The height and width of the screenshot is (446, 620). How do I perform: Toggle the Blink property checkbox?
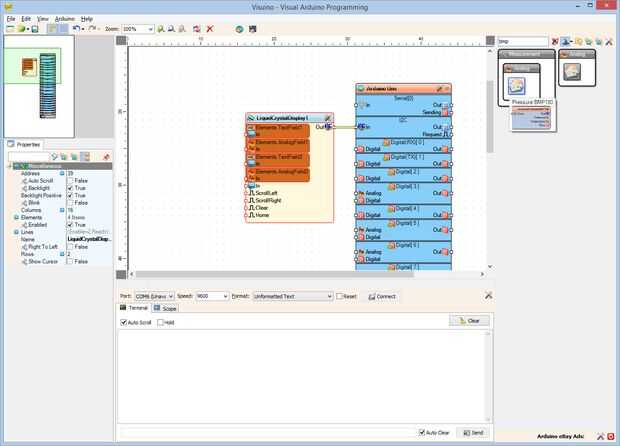click(70, 203)
